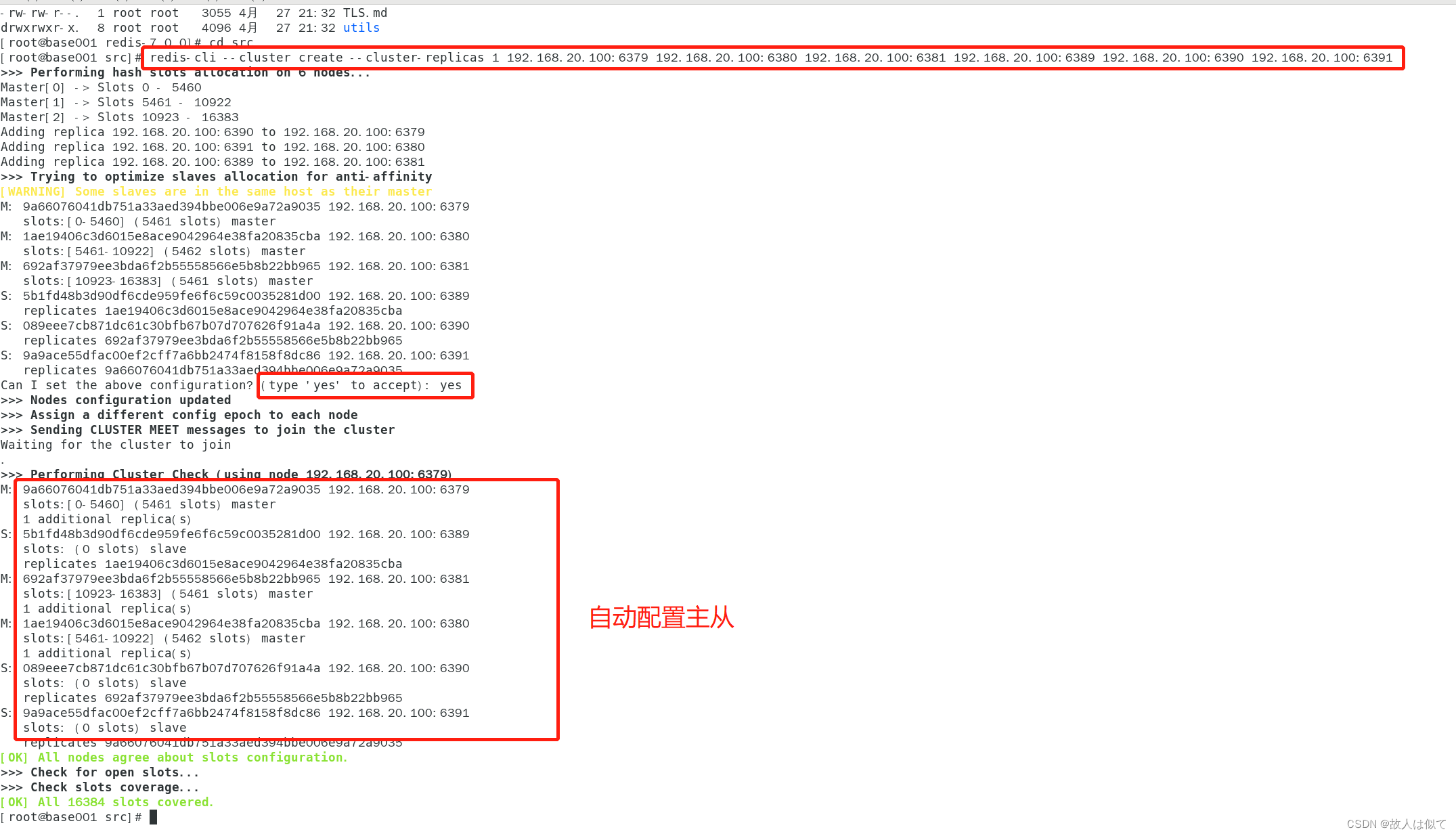
Task: Click '>>> Performing hash slots allocation on 6 nodes...' line
Action: (x=185, y=72)
